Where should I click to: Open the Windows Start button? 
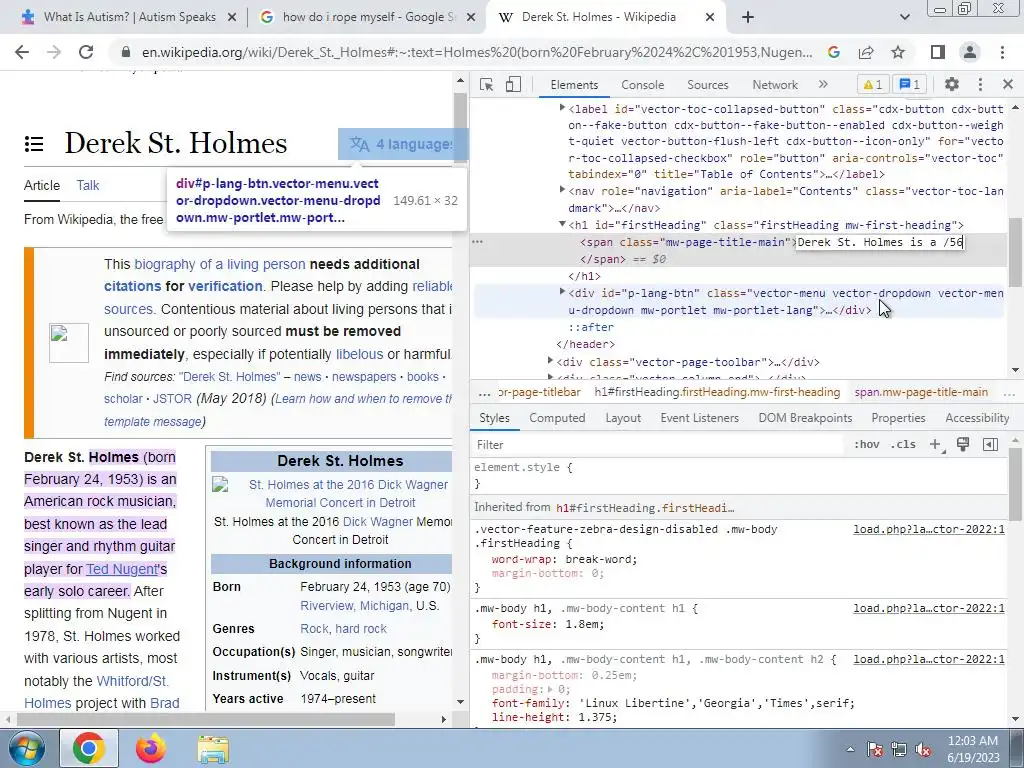click(x=27, y=748)
